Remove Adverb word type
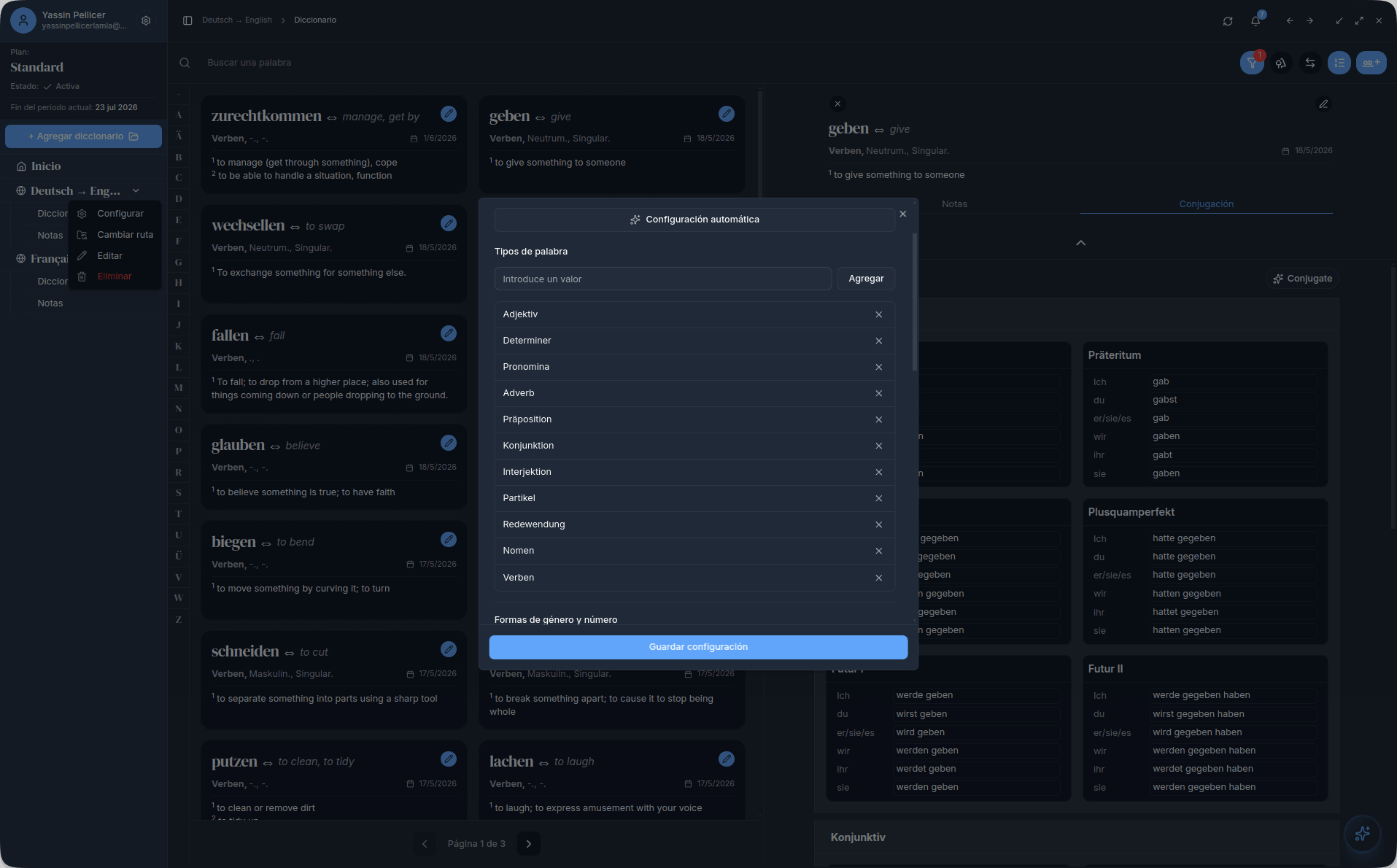Image resolution: width=1397 pixels, height=868 pixels. [x=879, y=394]
